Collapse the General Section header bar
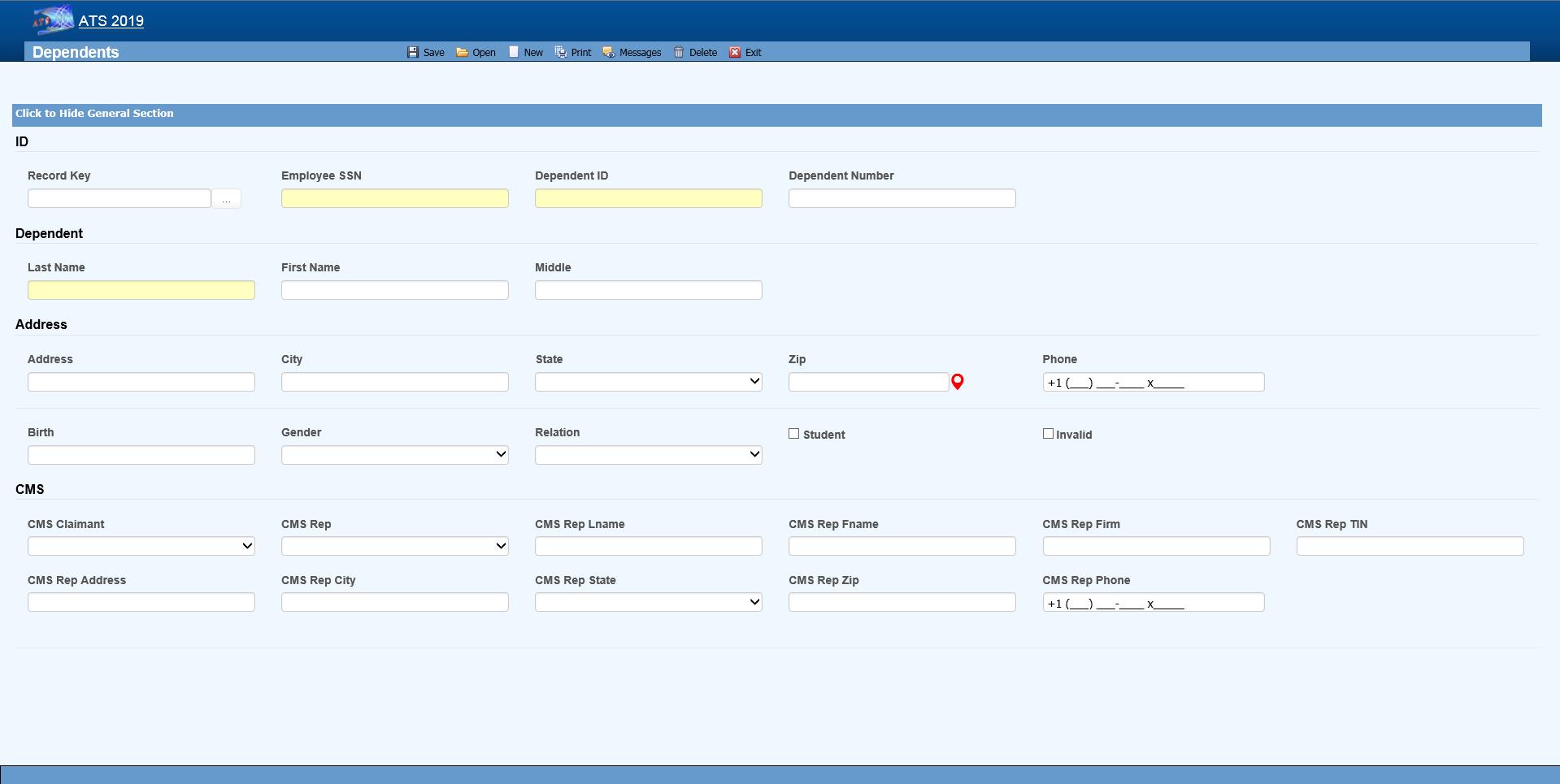This screenshot has height=784, width=1560. [94, 114]
